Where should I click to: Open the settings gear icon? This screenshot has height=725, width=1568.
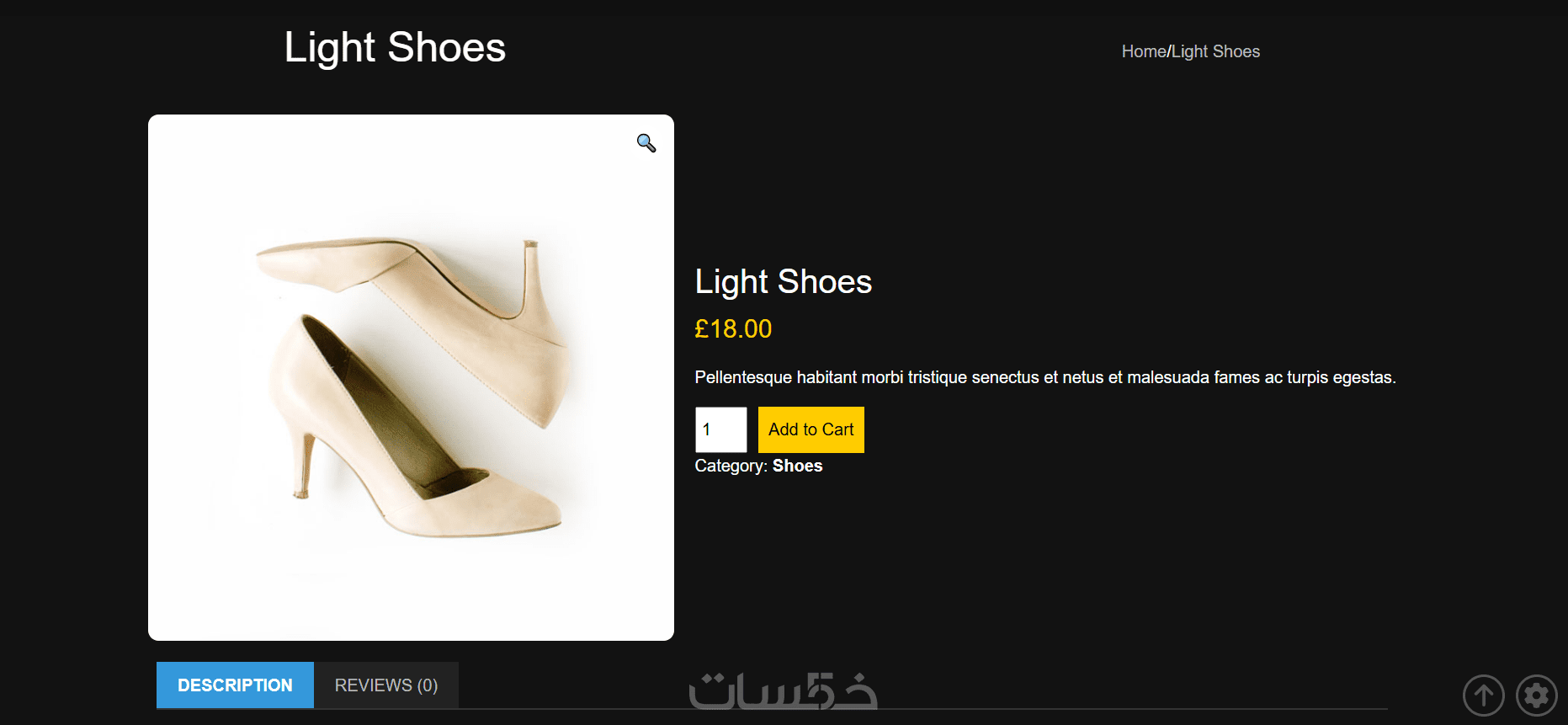coord(1536,696)
